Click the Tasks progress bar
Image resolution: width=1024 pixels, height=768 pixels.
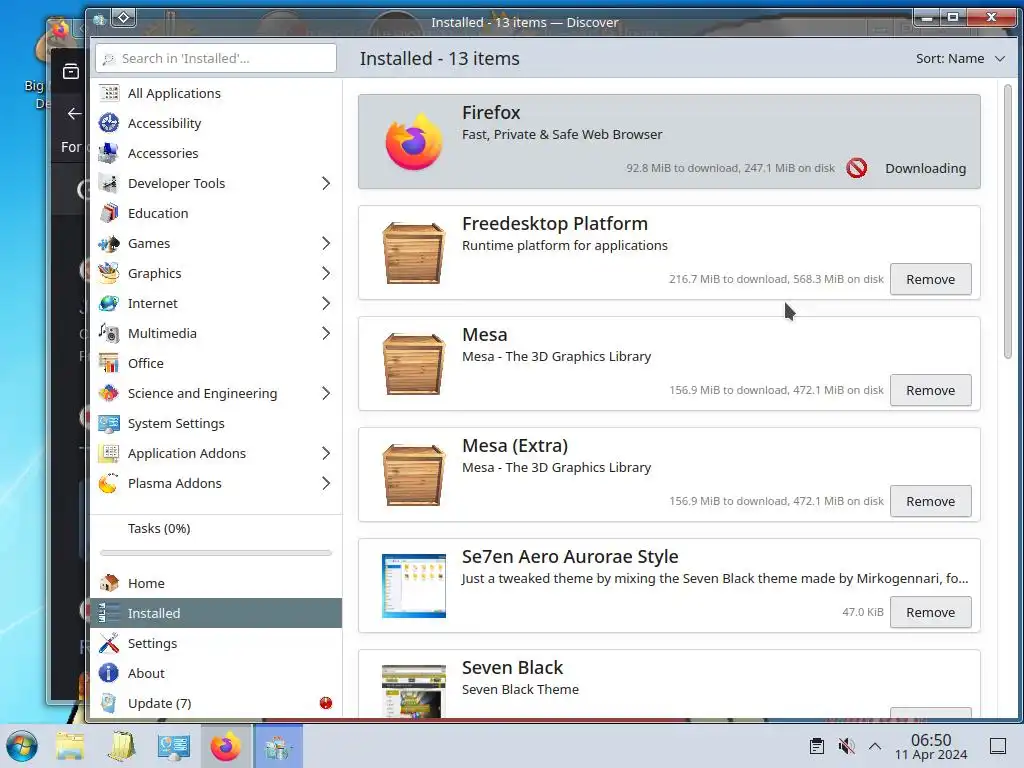click(216, 553)
